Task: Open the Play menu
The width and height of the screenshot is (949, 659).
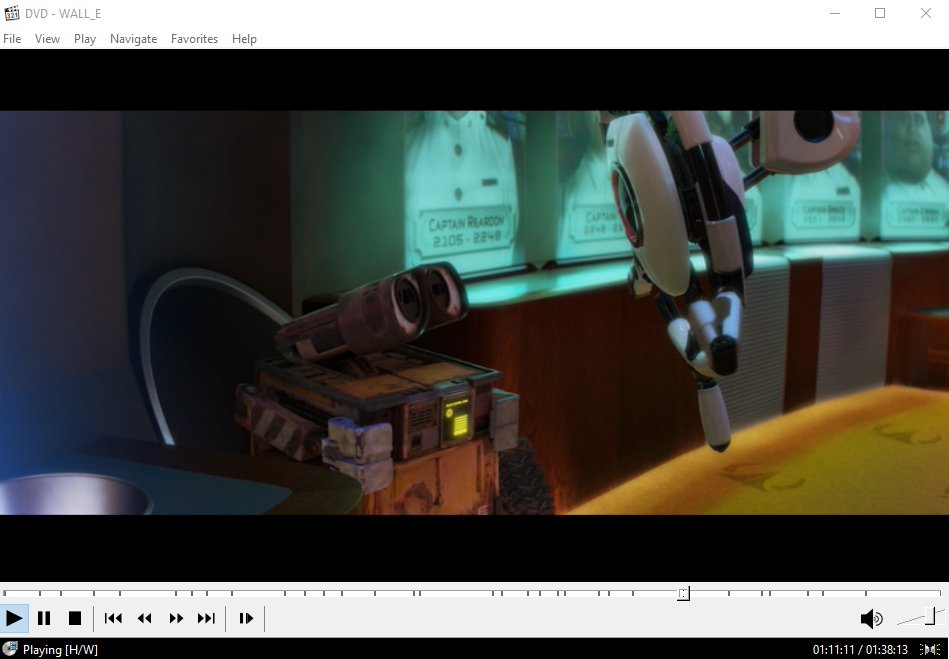Action: pos(85,39)
